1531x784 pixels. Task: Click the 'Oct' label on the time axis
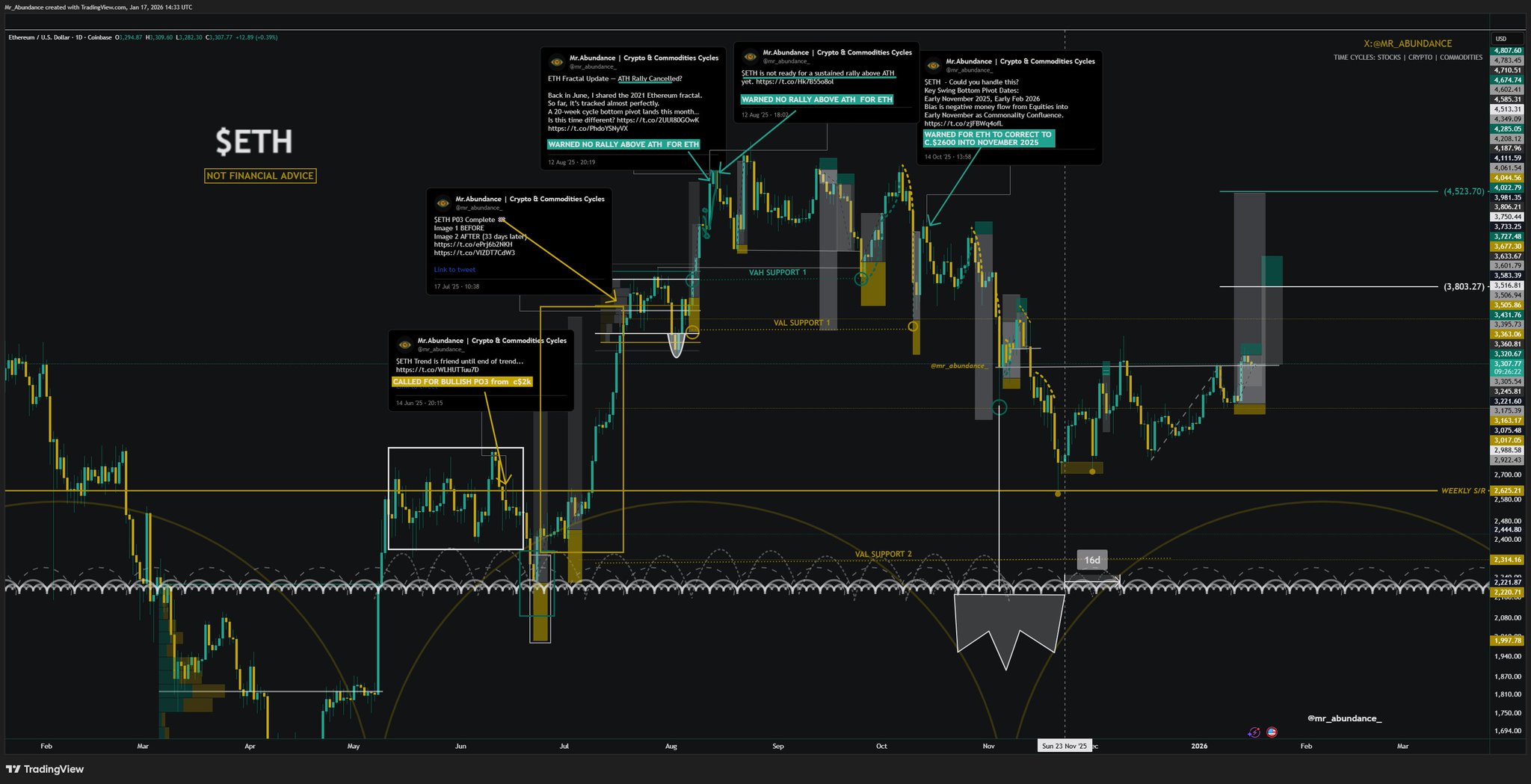pyautogui.click(x=881, y=746)
